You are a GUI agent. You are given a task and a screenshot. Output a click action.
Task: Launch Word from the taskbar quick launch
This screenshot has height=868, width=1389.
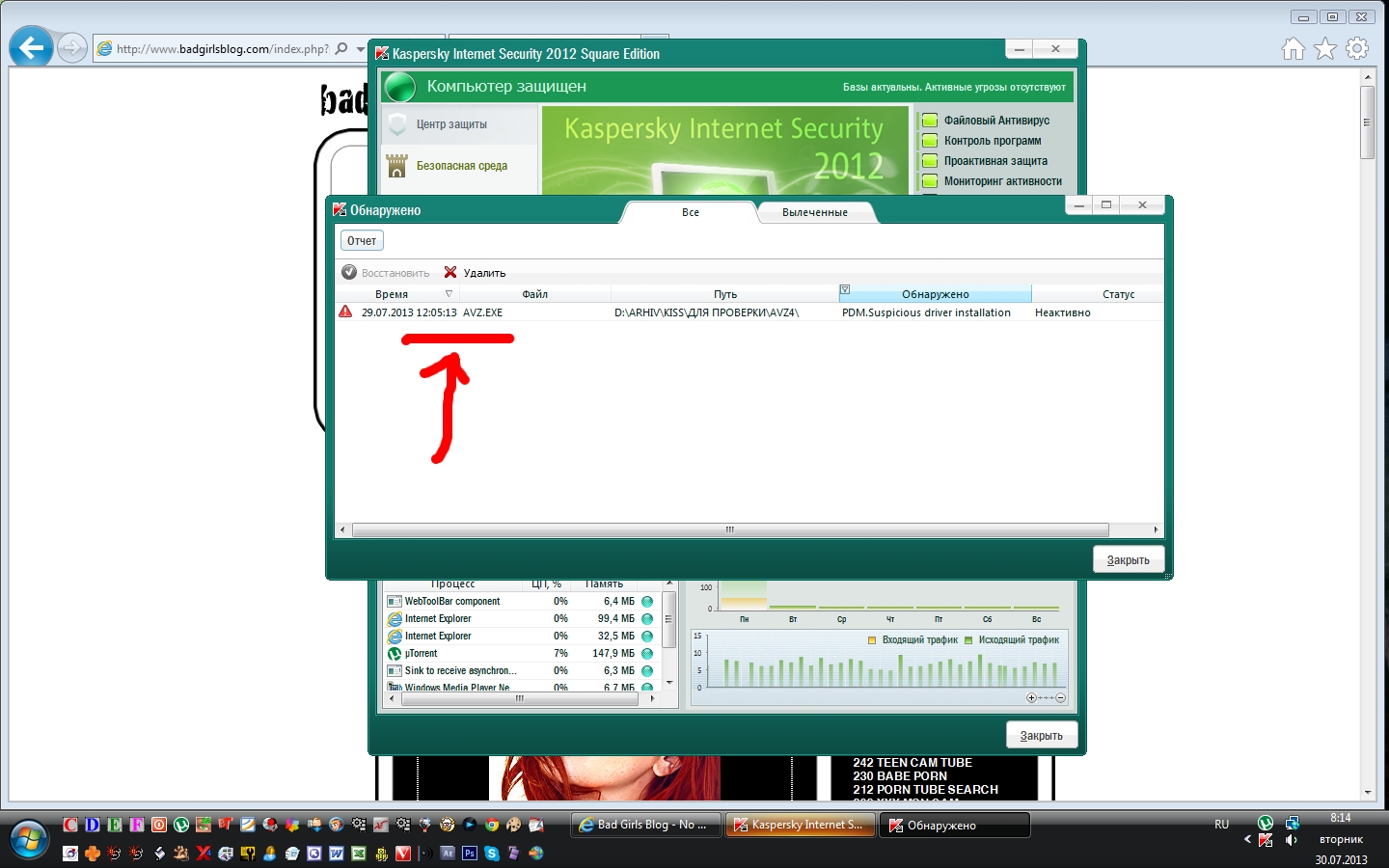pos(337,853)
